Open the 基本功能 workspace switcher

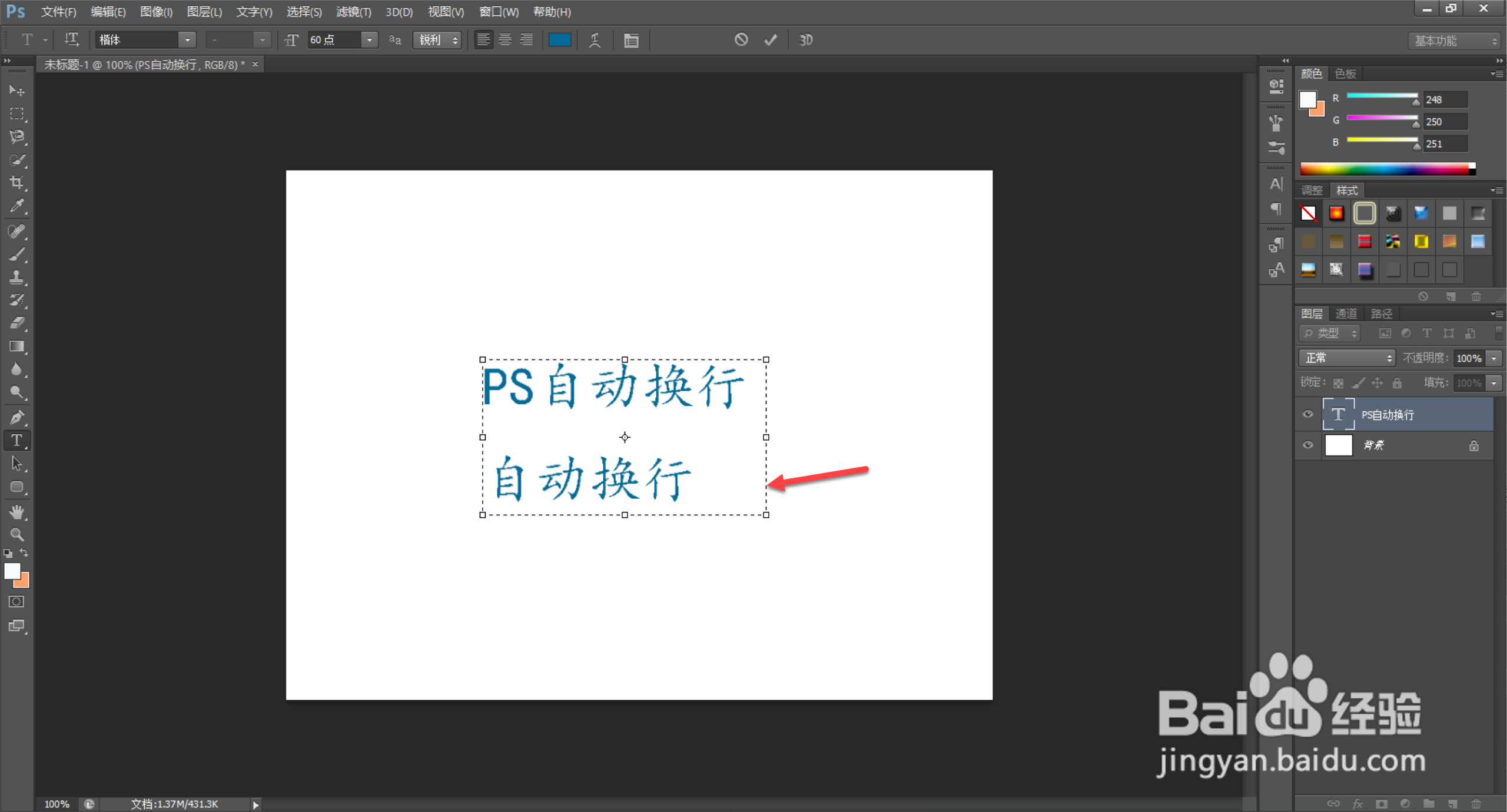(x=1455, y=41)
